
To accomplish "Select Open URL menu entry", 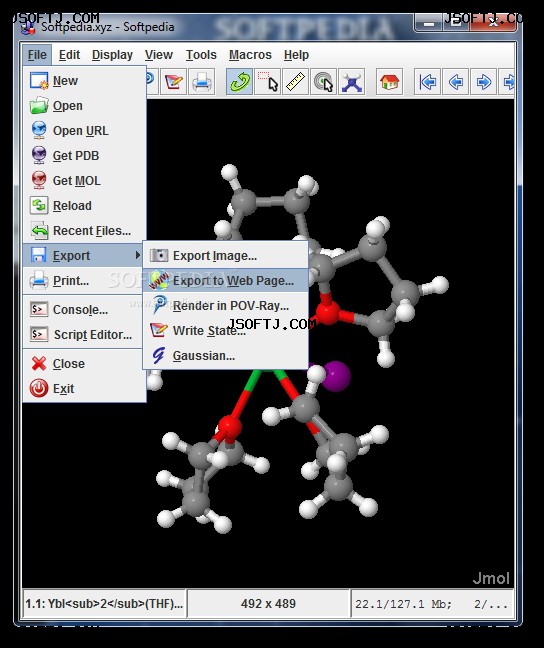I will pos(85,131).
